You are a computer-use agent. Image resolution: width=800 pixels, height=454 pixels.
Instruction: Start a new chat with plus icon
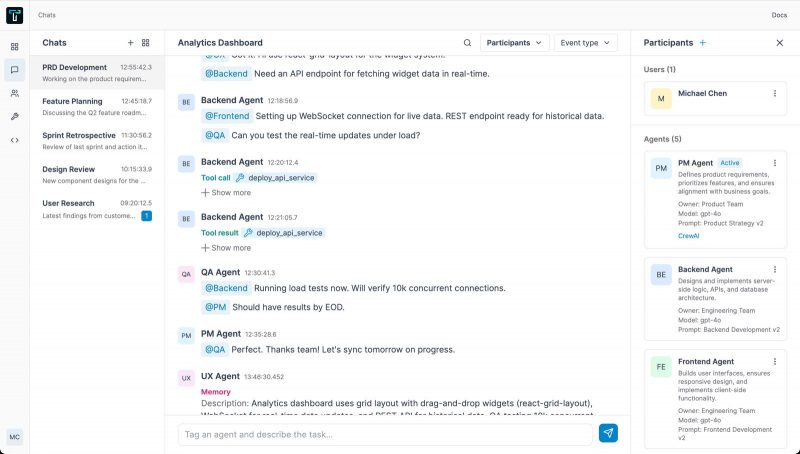130,43
